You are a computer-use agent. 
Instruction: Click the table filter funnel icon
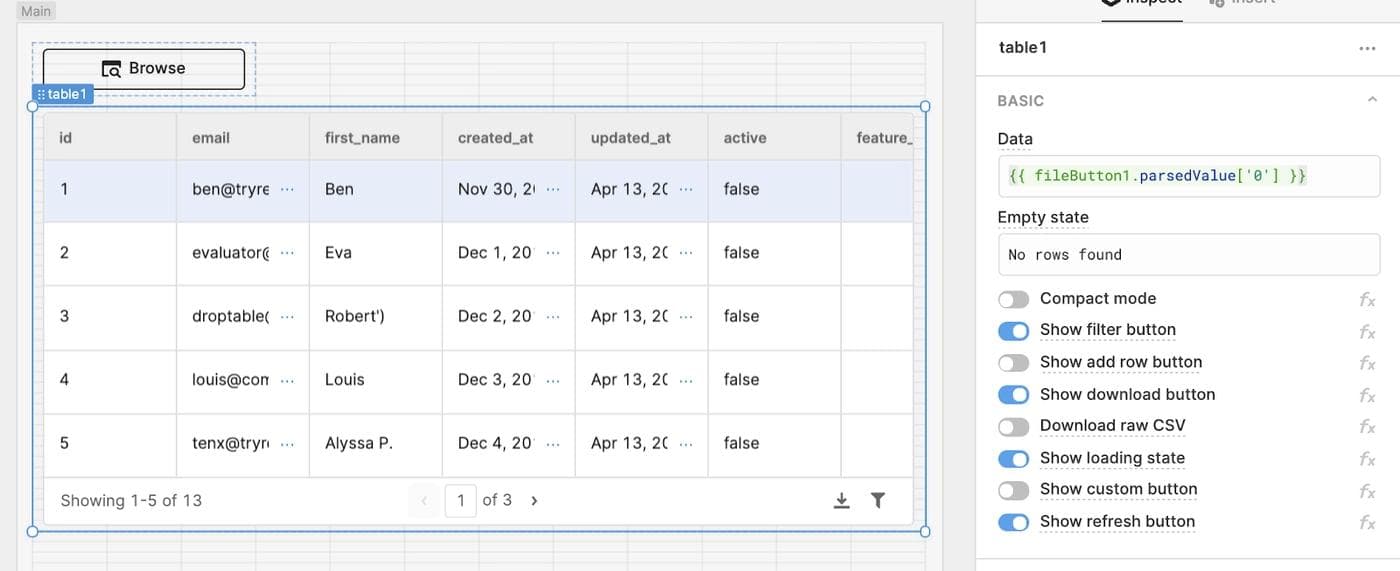point(877,500)
